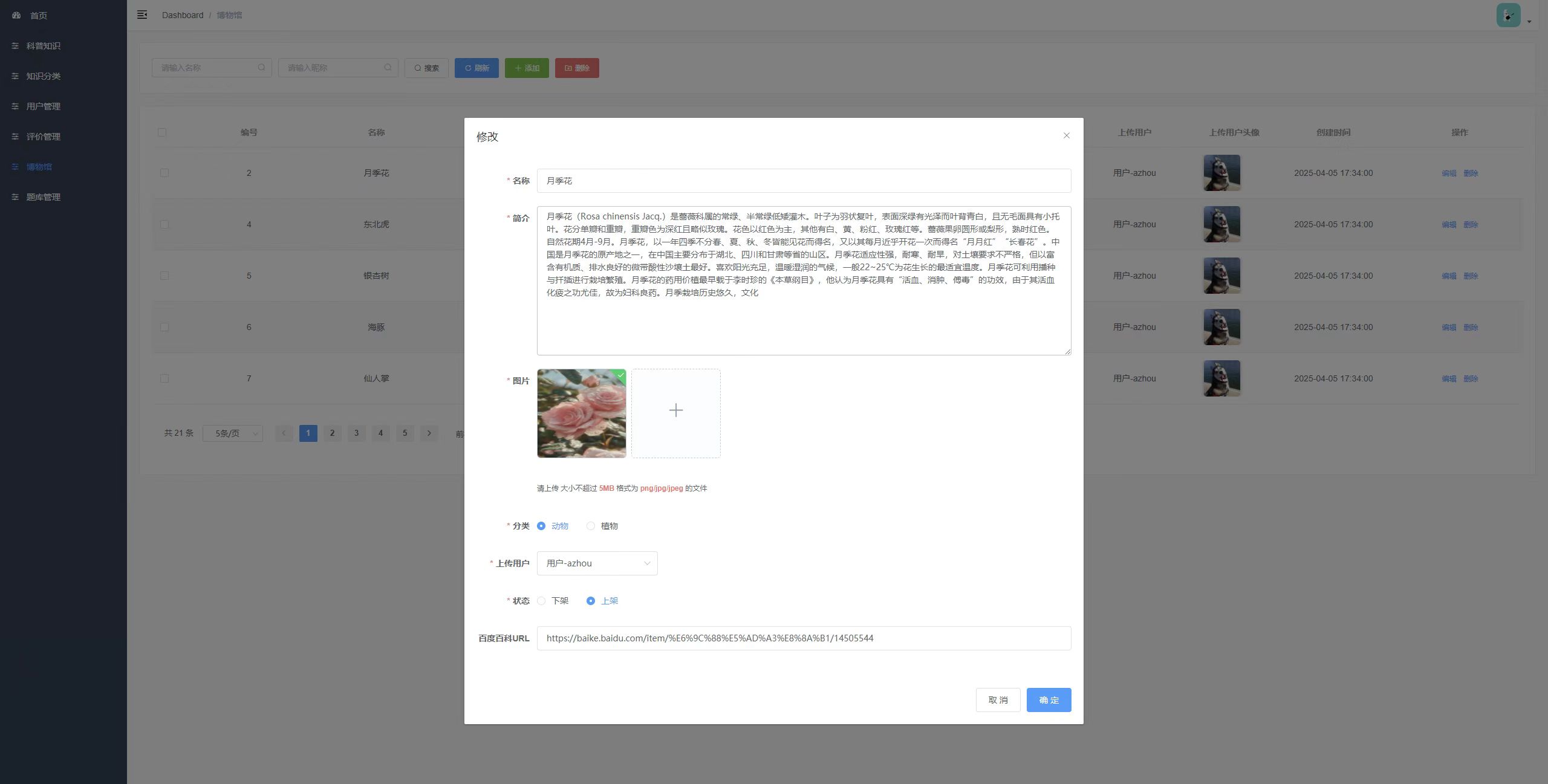
Task: Click the rose image thumbnail
Action: 581,413
